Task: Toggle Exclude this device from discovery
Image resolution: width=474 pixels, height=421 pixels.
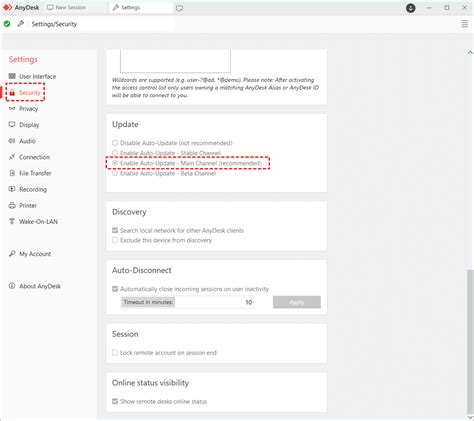Action: (x=115, y=240)
